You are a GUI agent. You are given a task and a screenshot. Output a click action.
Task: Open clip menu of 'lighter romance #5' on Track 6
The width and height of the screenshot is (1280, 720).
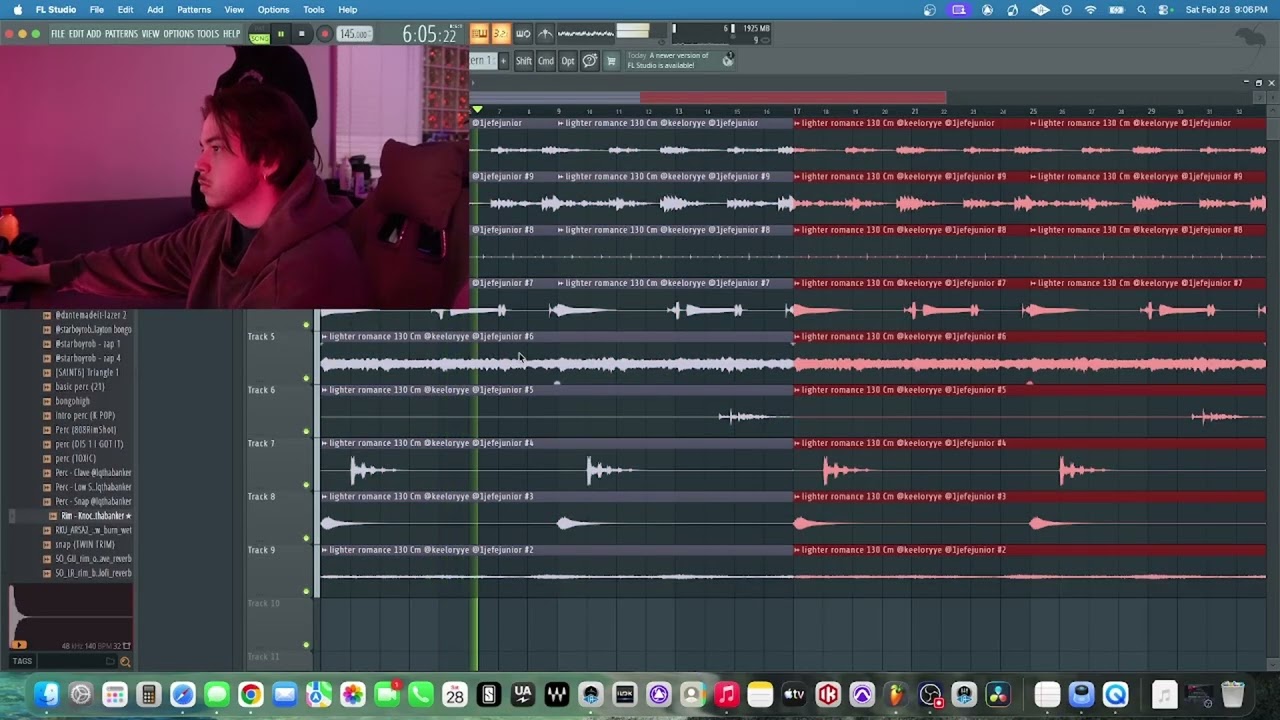pos(324,390)
